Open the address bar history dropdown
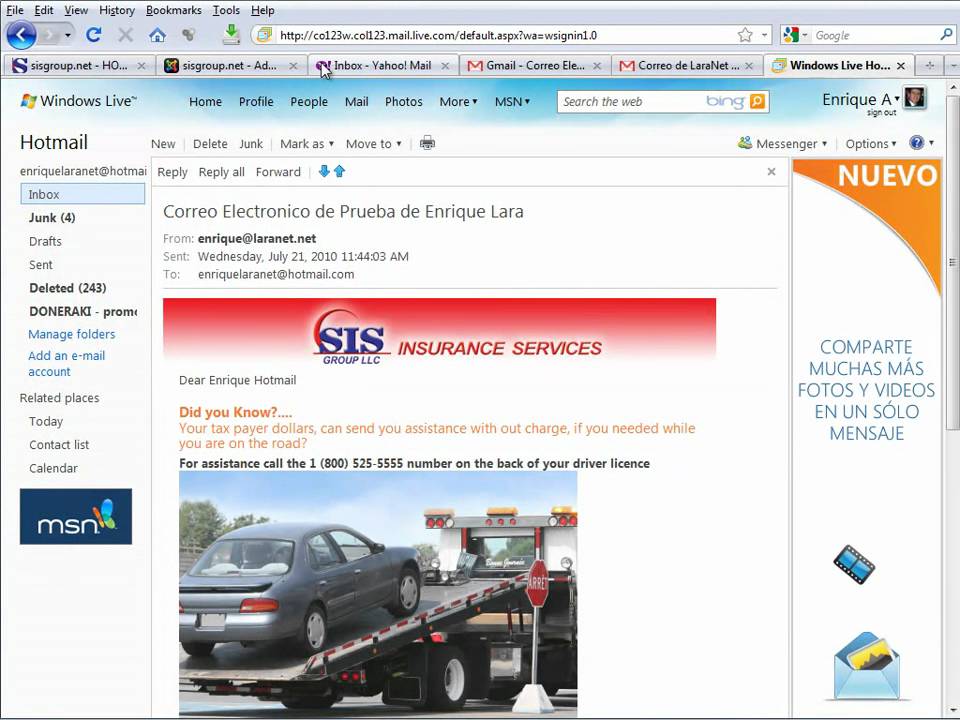The width and height of the screenshot is (960, 720). (765, 35)
